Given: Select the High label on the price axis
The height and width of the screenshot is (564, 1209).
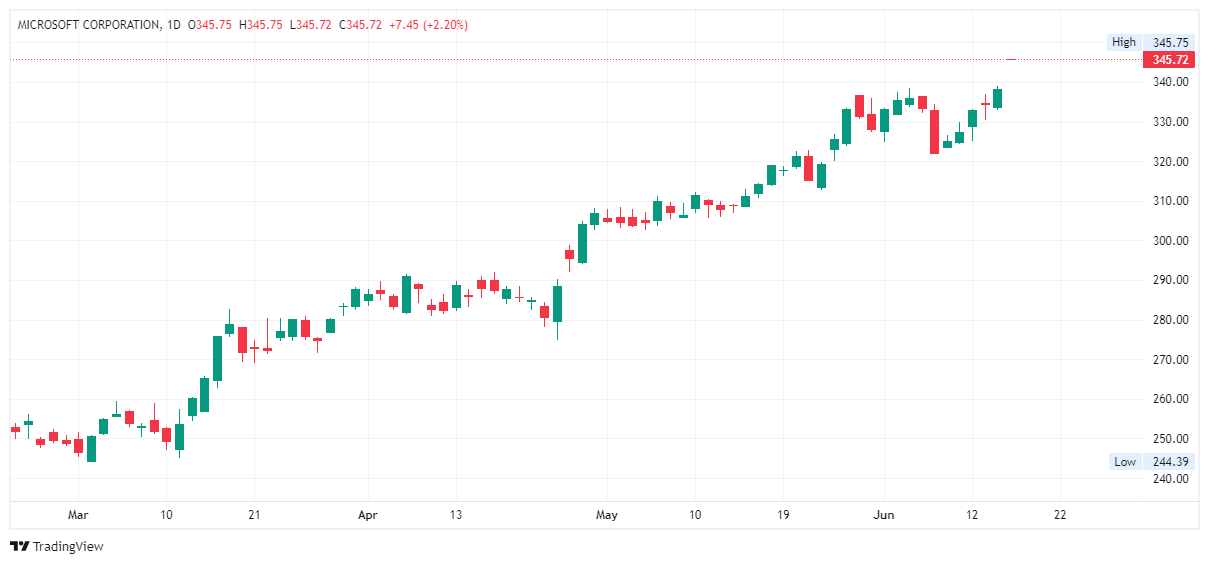Looking at the screenshot, I should tap(1124, 42).
